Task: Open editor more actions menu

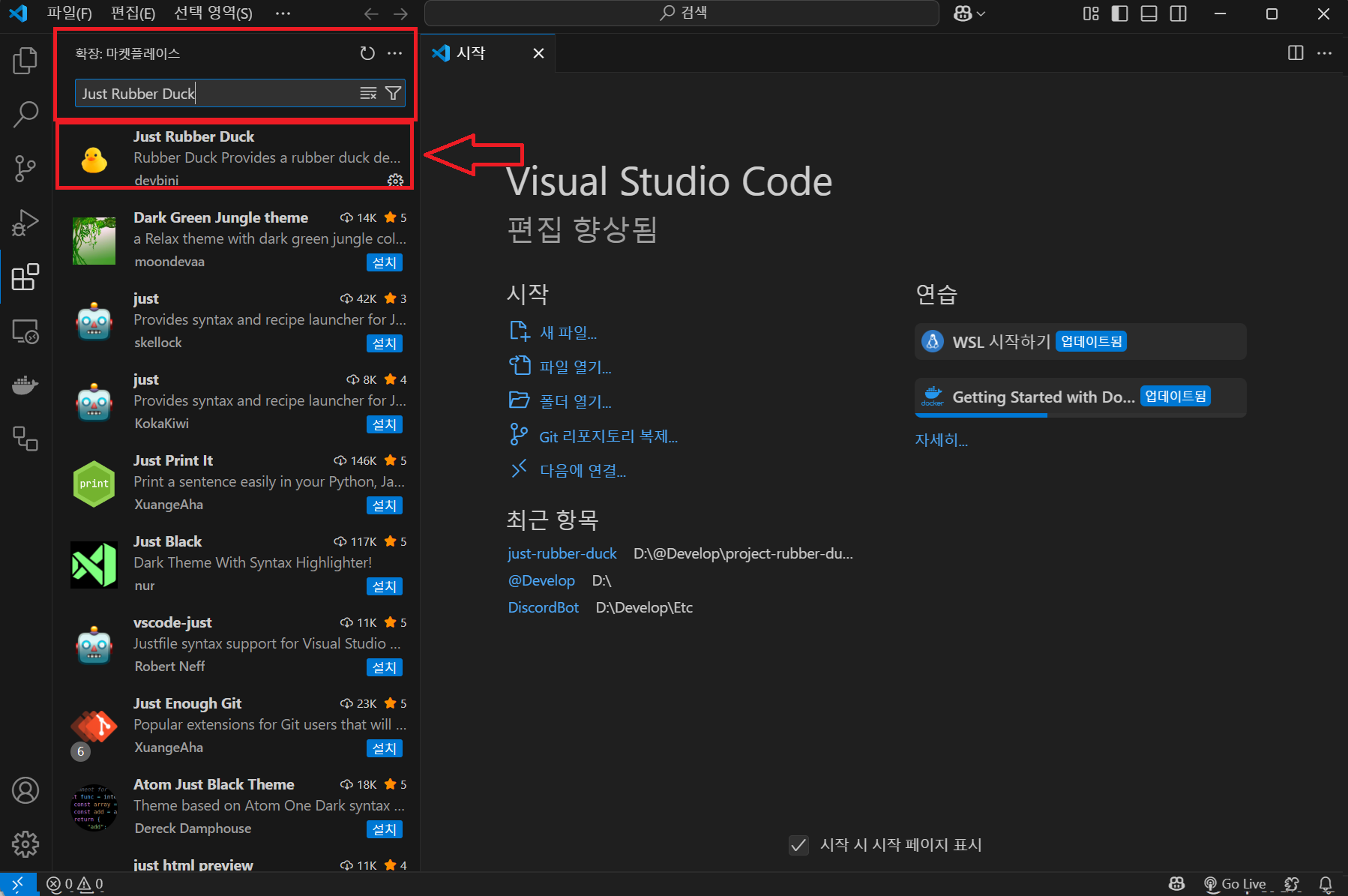Action: point(1325,52)
